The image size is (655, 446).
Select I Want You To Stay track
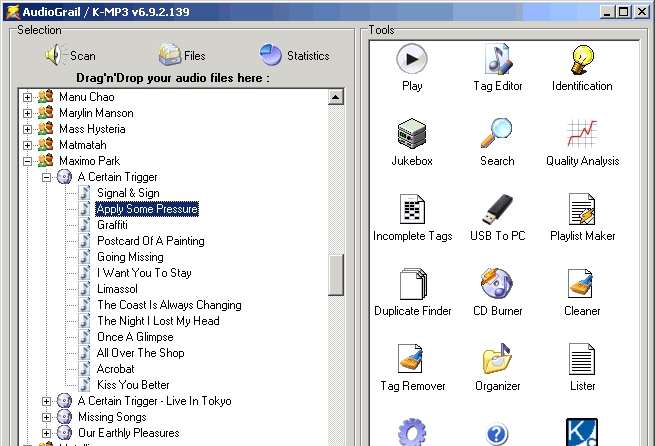click(144, 273)
